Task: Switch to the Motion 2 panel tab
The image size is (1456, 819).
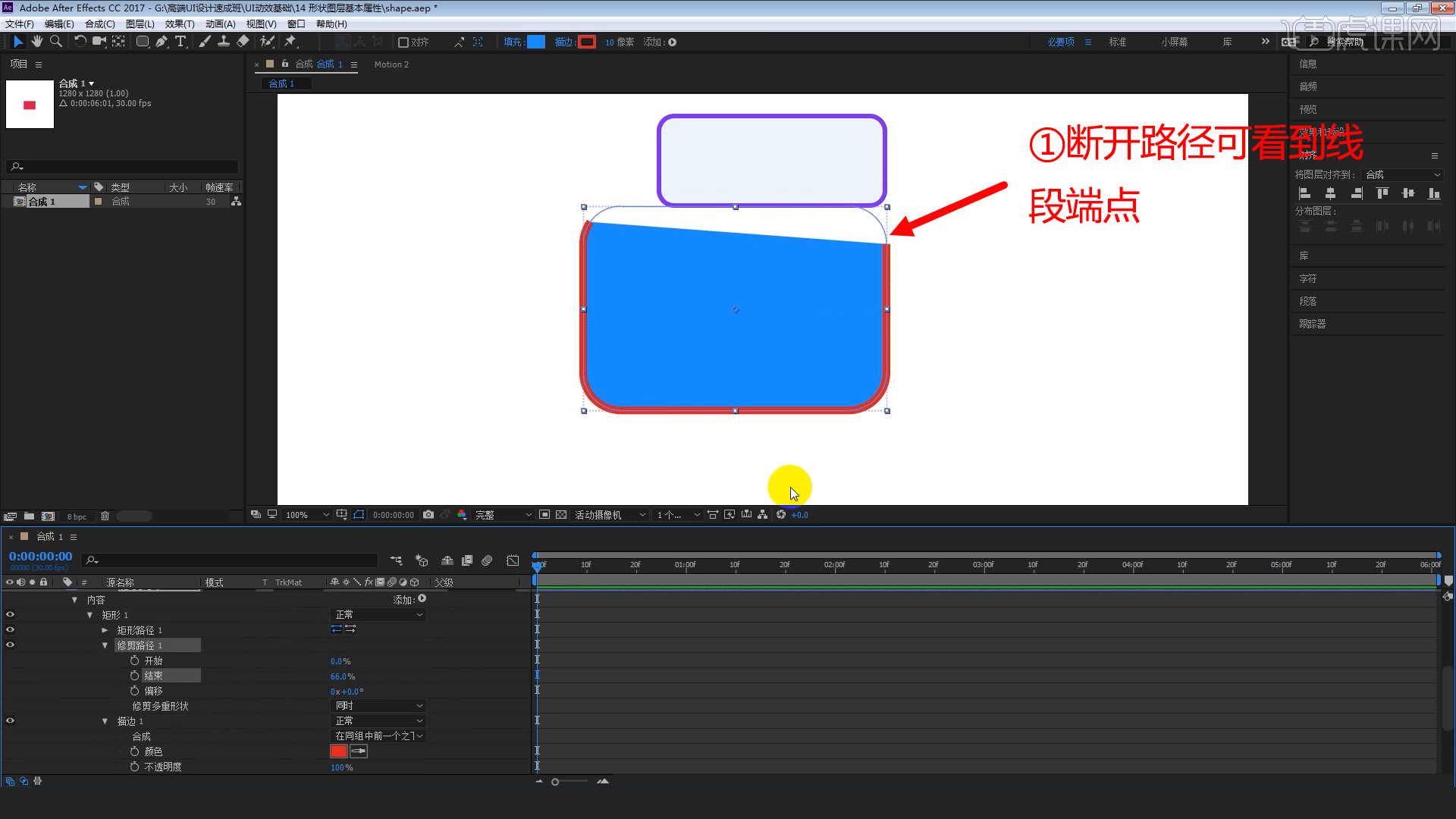Action: click(x=391, y=64)
